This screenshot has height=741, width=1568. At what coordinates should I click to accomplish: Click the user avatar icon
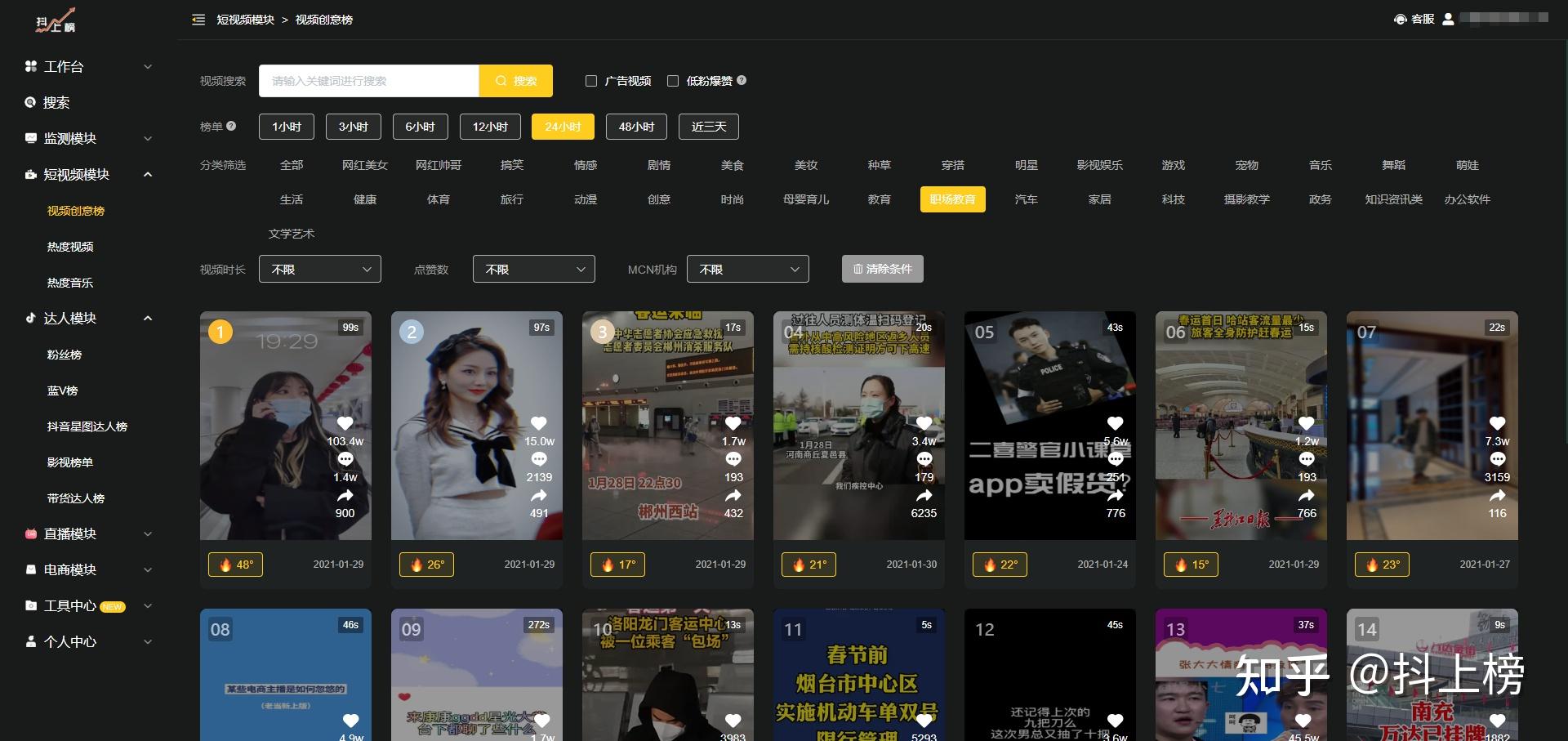(1448, 19)
